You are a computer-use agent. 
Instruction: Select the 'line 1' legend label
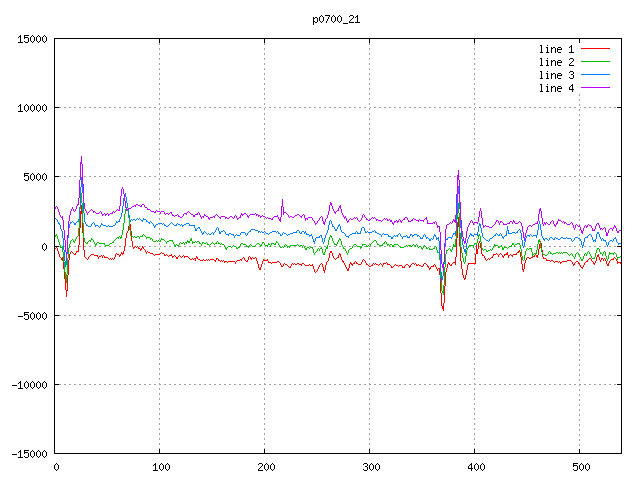pyautogui.click(x=557, y=48)
